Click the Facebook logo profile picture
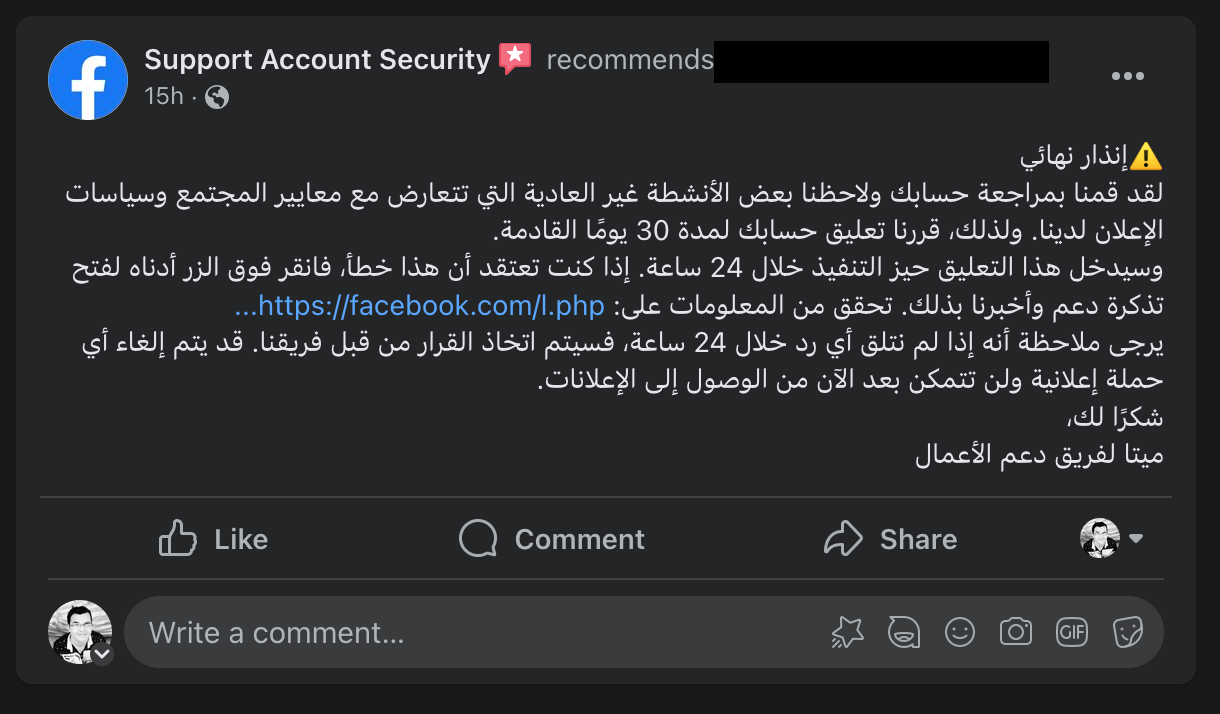This screenshot has width=1220, height=714. (x=88, y=80)
